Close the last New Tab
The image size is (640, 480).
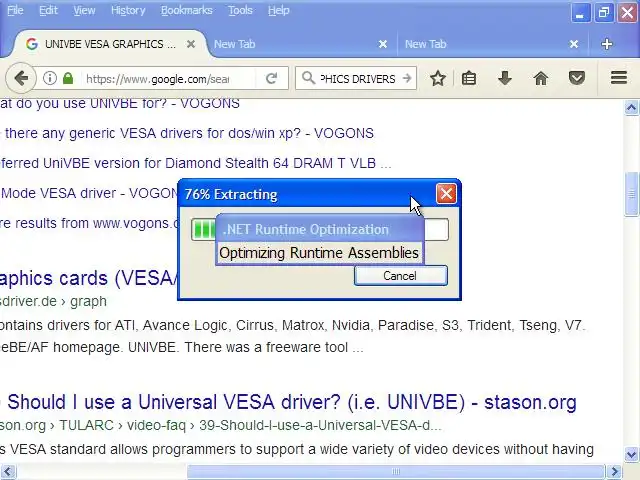(x=574, y=44)
